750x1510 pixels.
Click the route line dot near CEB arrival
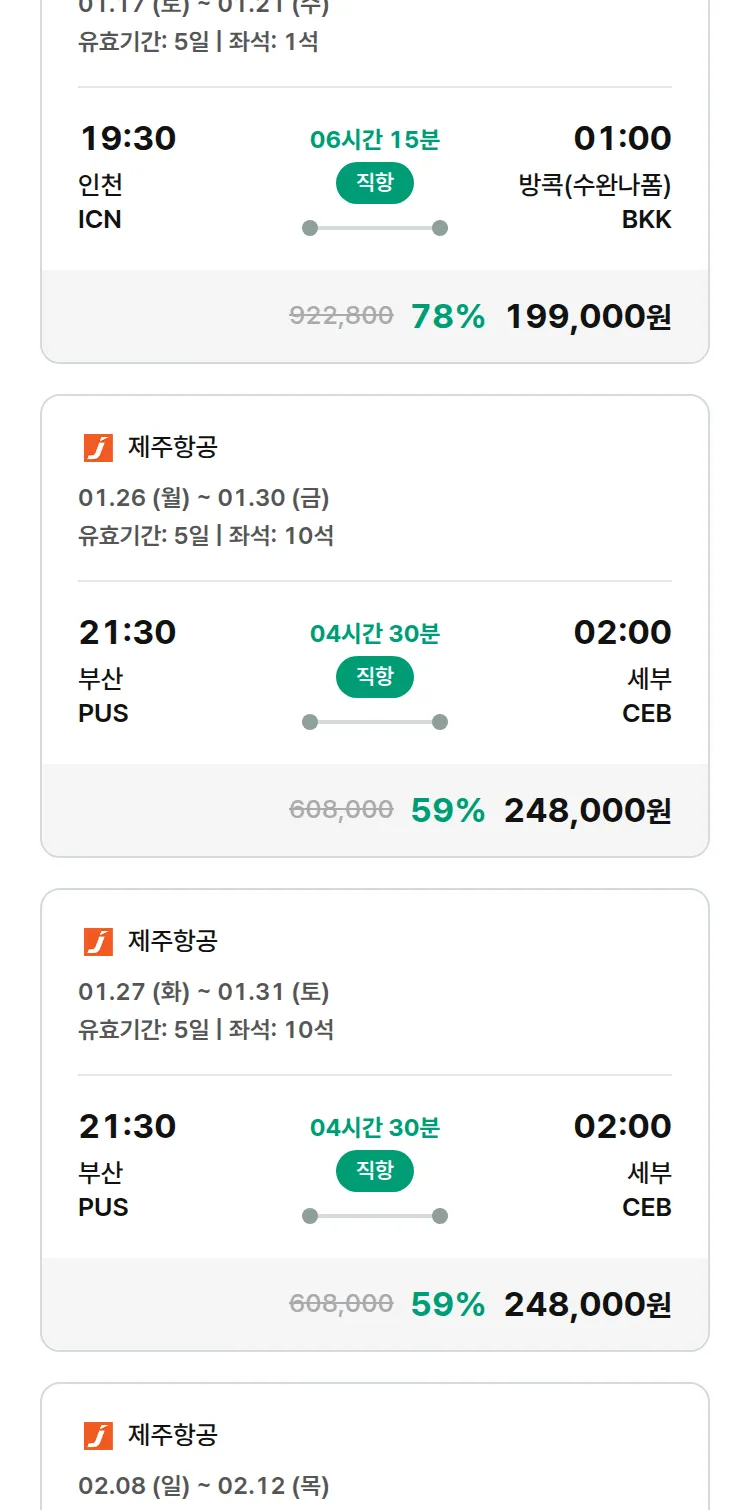click(x=438, y=721)
